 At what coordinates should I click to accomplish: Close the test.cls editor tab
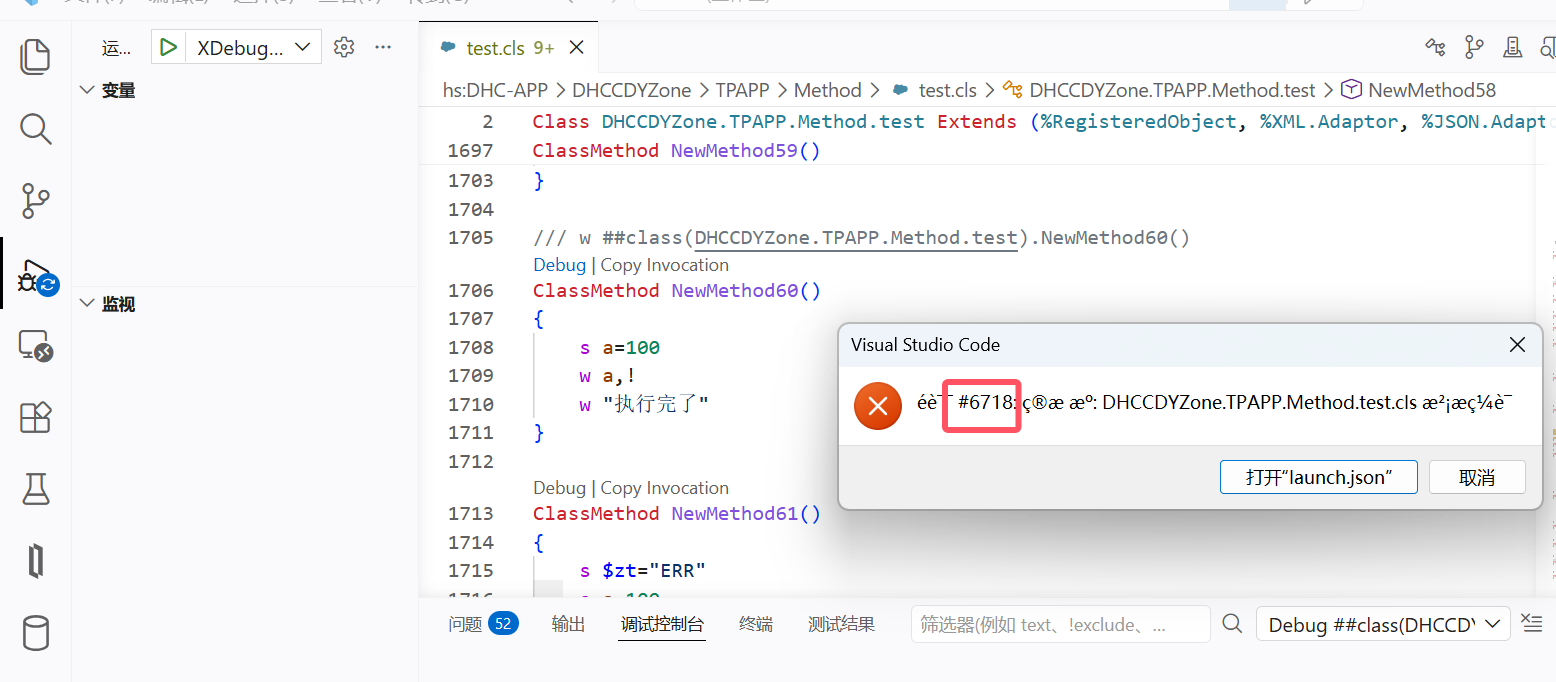576,48
